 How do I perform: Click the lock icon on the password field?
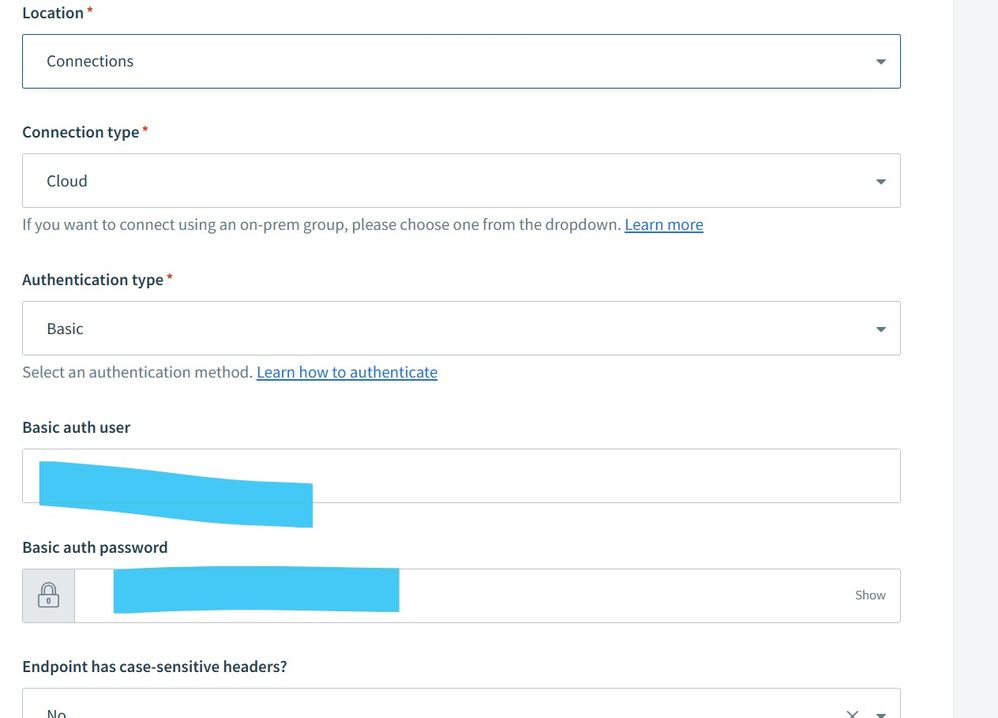pyautogui.click(x=48, y=594)
